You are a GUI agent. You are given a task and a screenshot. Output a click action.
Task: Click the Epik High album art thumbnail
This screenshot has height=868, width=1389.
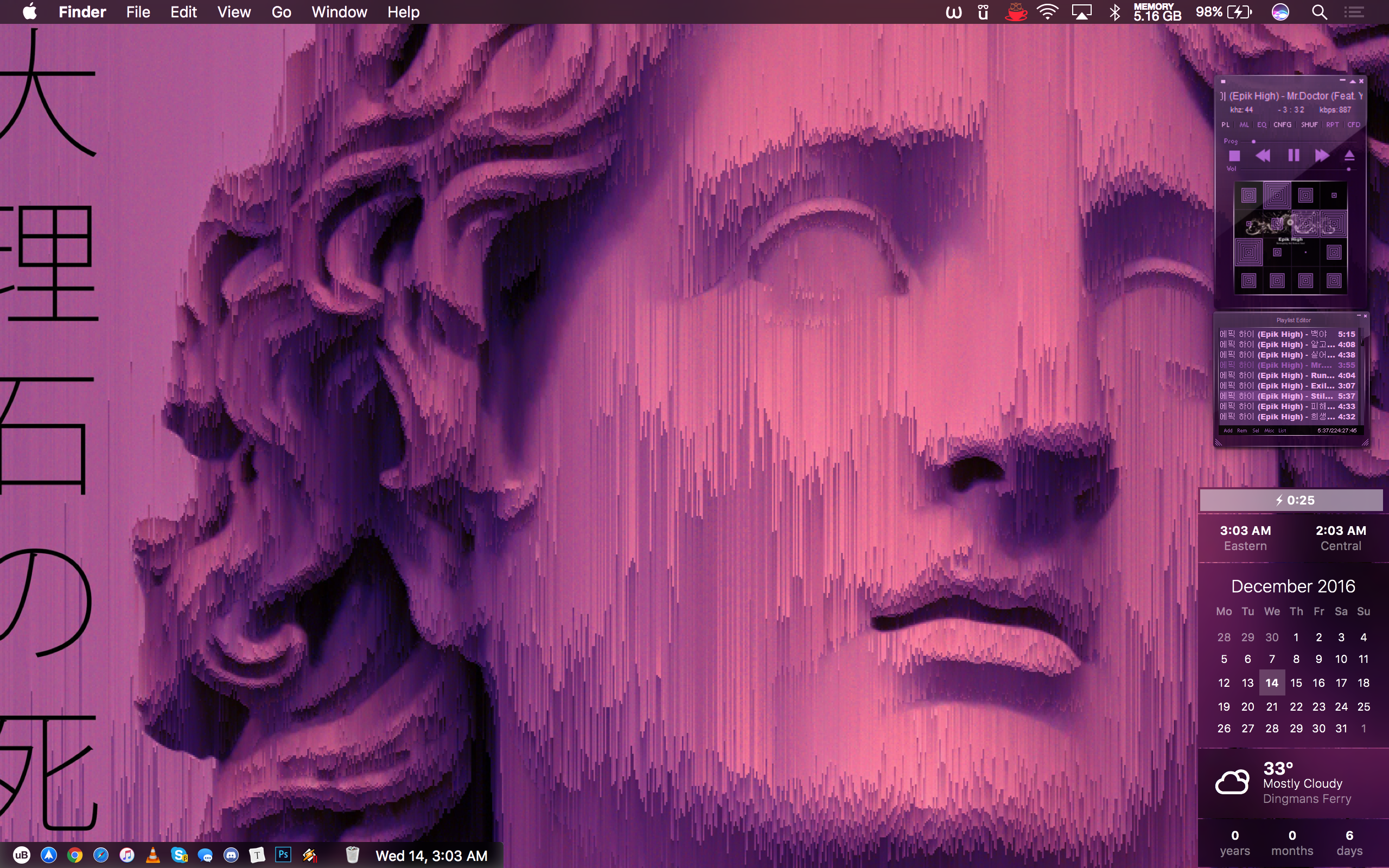pos(1290,238)
